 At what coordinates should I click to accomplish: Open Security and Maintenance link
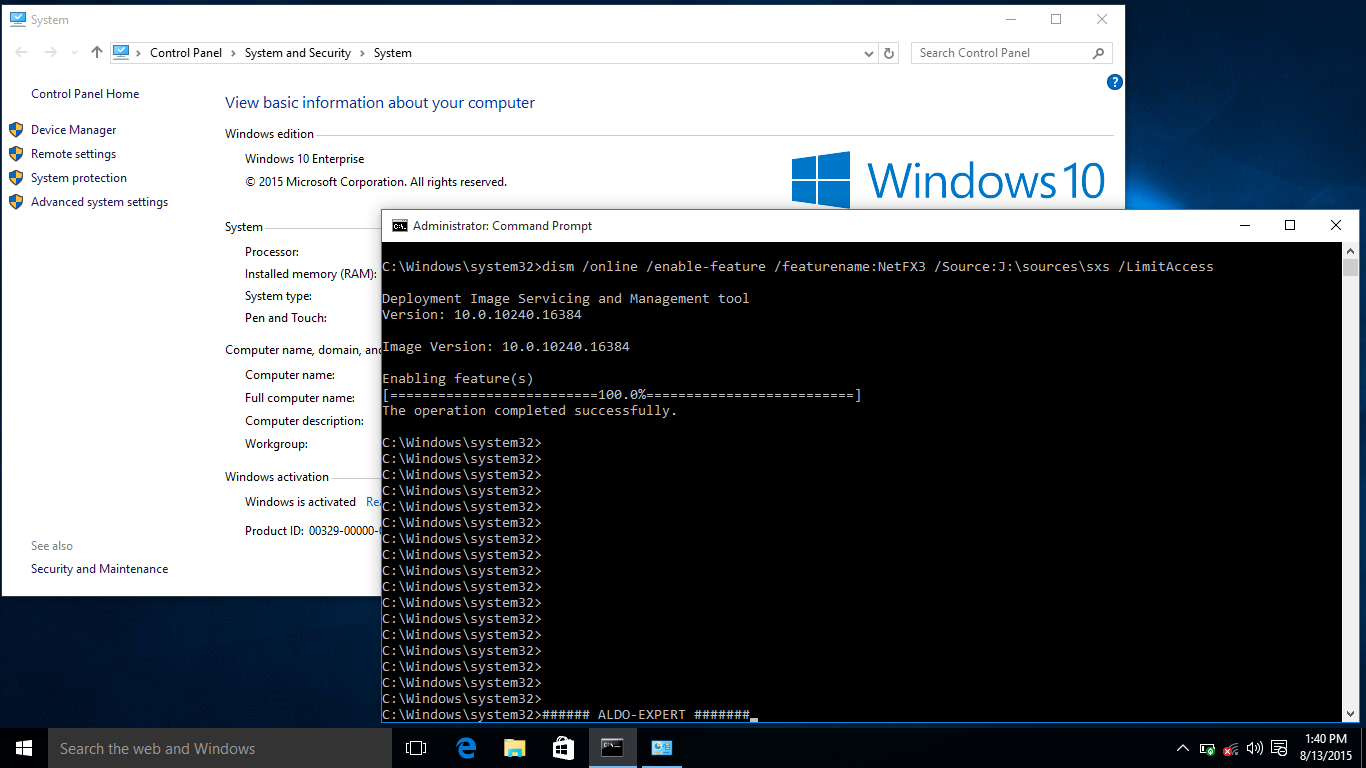99,569
